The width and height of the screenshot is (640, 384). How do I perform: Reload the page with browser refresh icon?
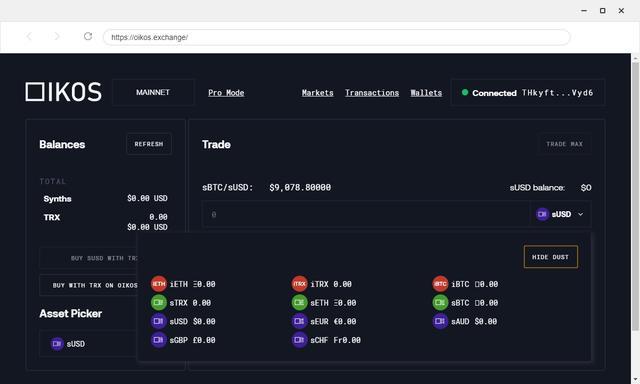tap(88, 36)
